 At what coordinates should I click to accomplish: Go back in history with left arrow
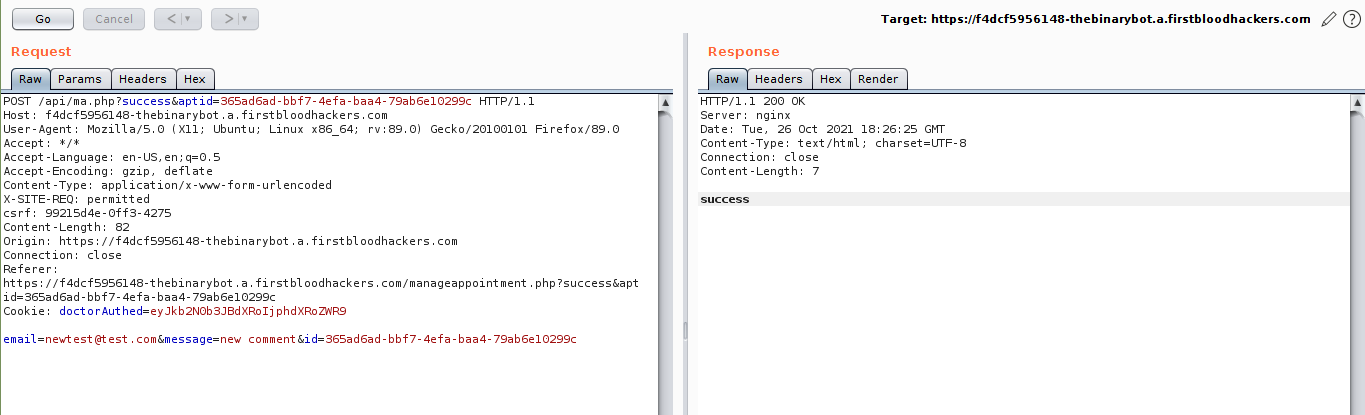[x=171, y=19]
